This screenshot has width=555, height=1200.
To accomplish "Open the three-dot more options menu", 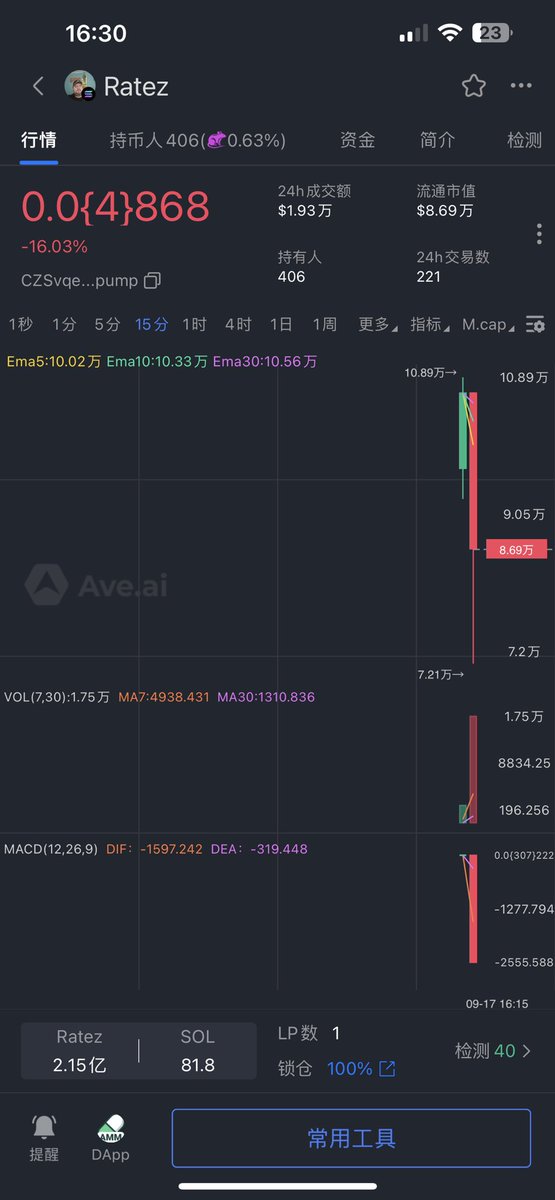I will [521, 86].
